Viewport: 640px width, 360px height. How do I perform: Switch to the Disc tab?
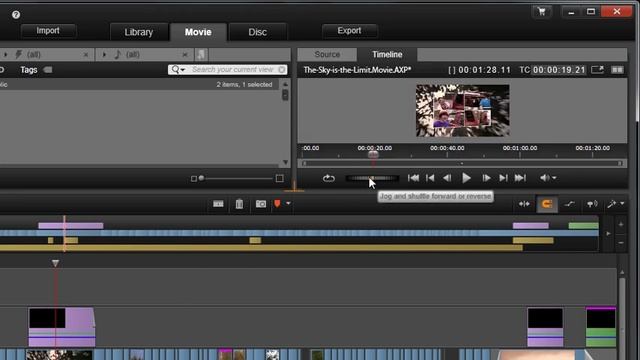tap(258, 32)
